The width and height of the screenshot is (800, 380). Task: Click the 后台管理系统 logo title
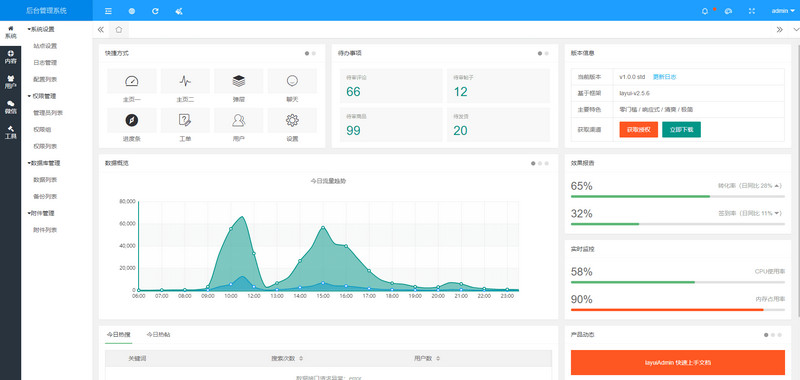[46, 11]
